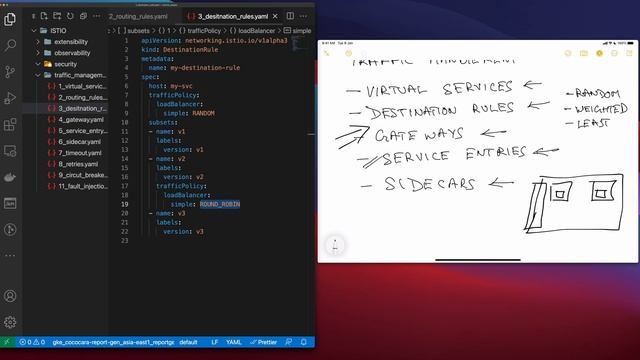Viewport: 640px width, 360px height.
Task: Tap the yellow highlighted marker icon in notes toolbar
Action: [599, 53]
